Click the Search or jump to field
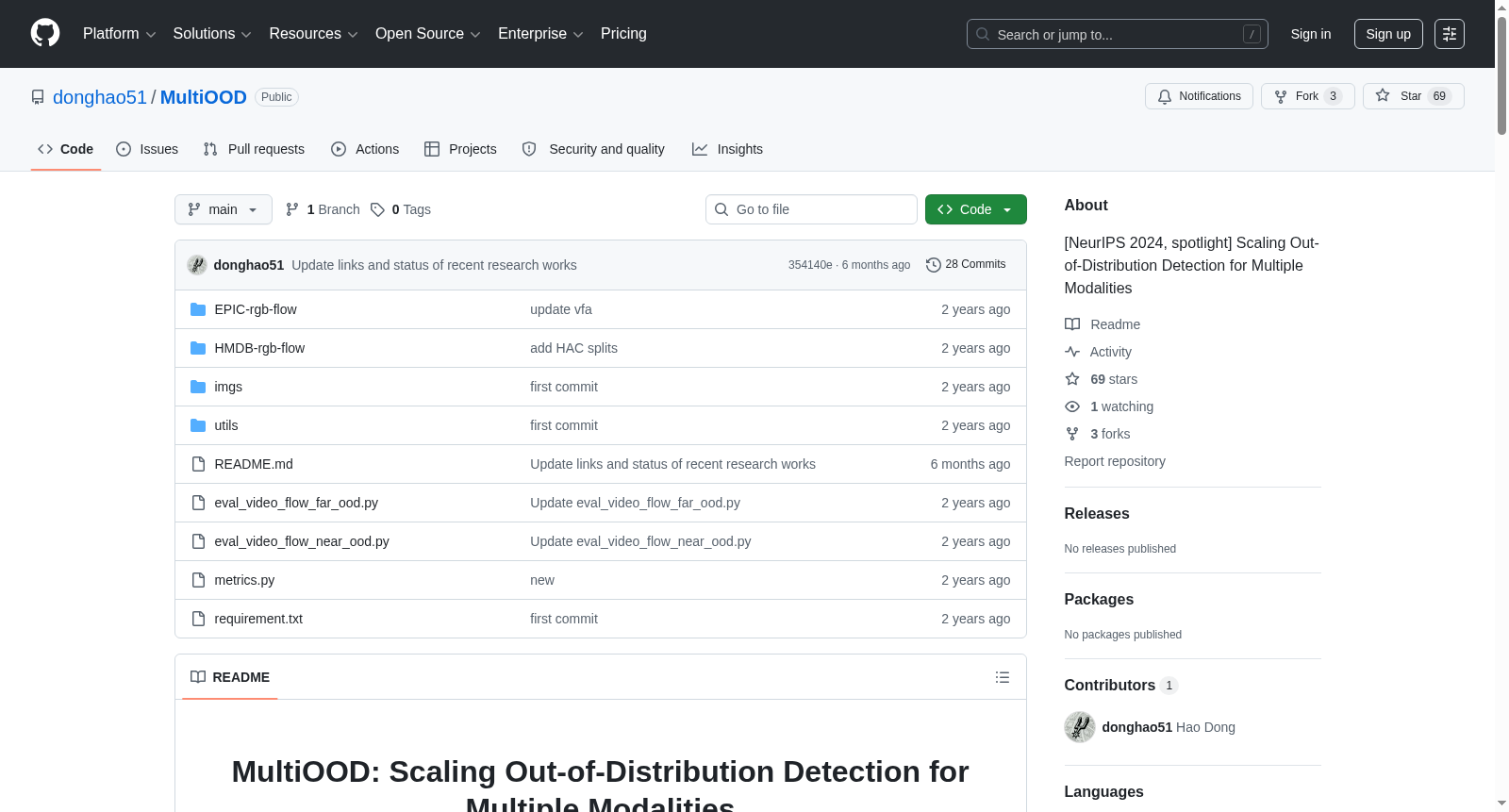 tap(1118, 34)
